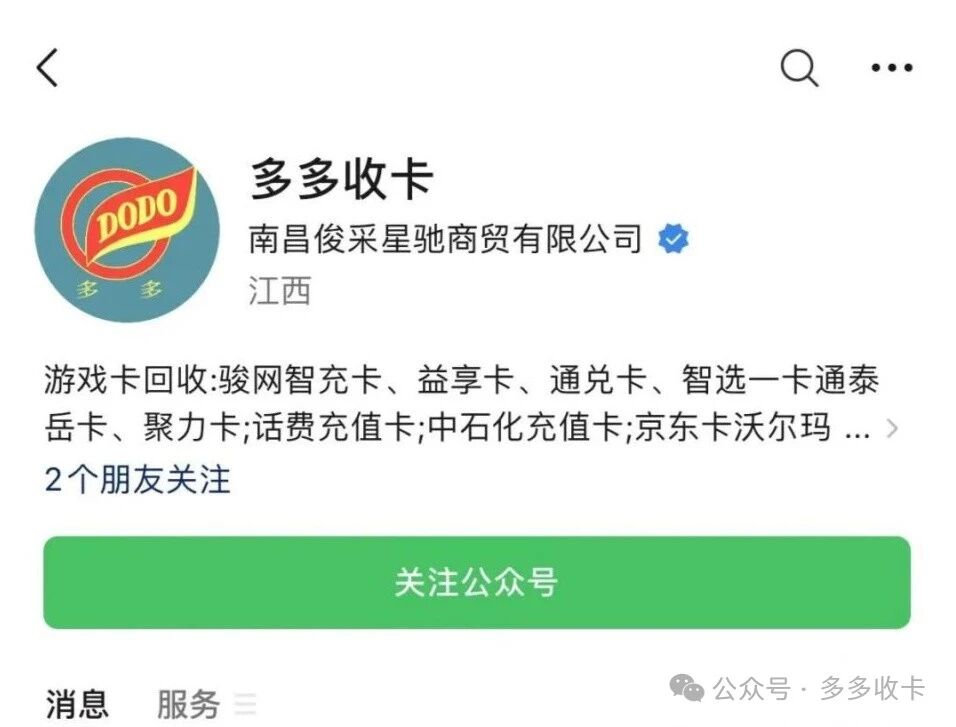
Task: Tap the blue verified badge
Action: coord(673,238)
